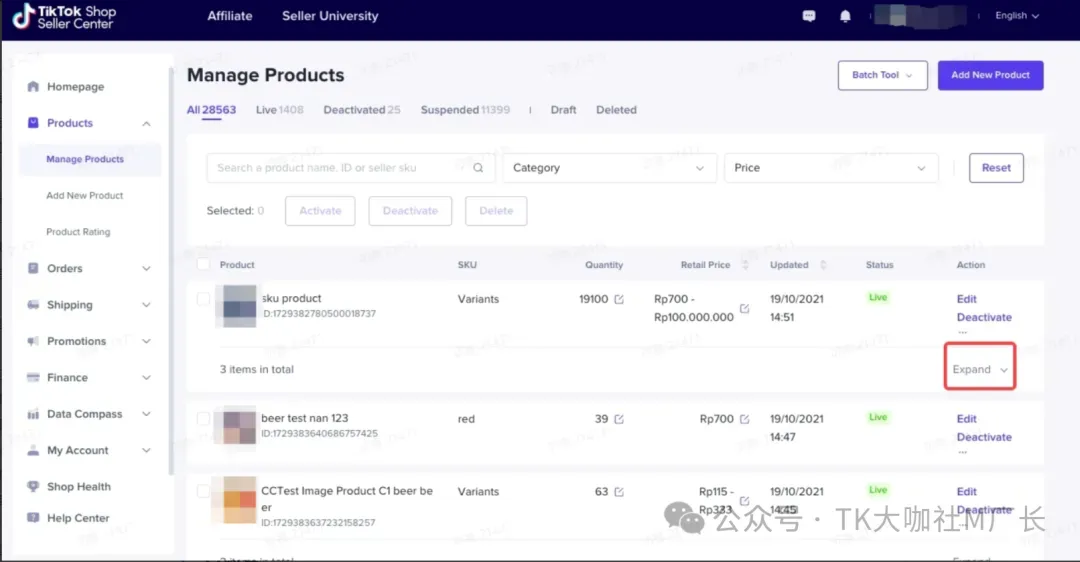Click the Products sidebar icon
This screenshot has width=1080, height=562.
pos(33,123)
